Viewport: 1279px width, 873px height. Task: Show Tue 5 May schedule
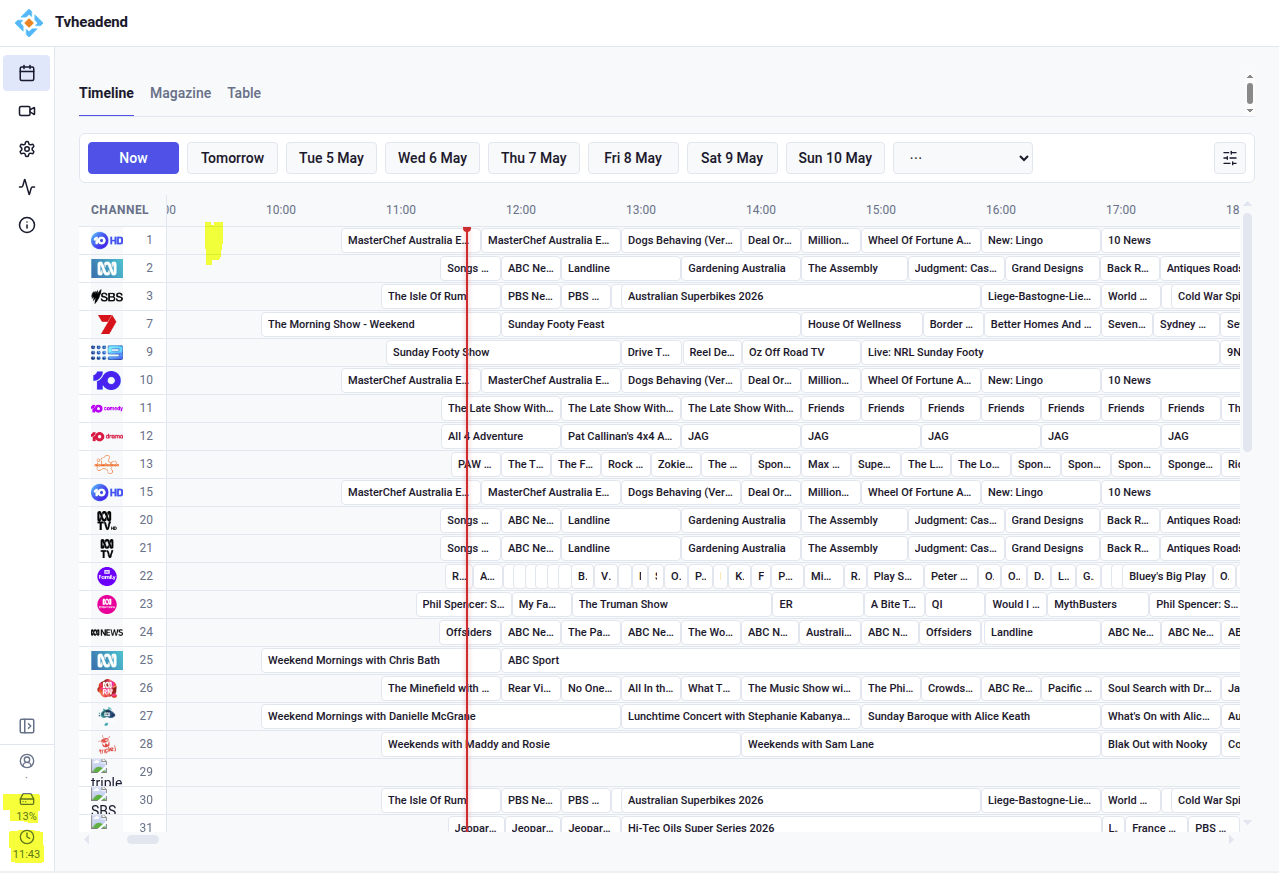pos(331,158)
